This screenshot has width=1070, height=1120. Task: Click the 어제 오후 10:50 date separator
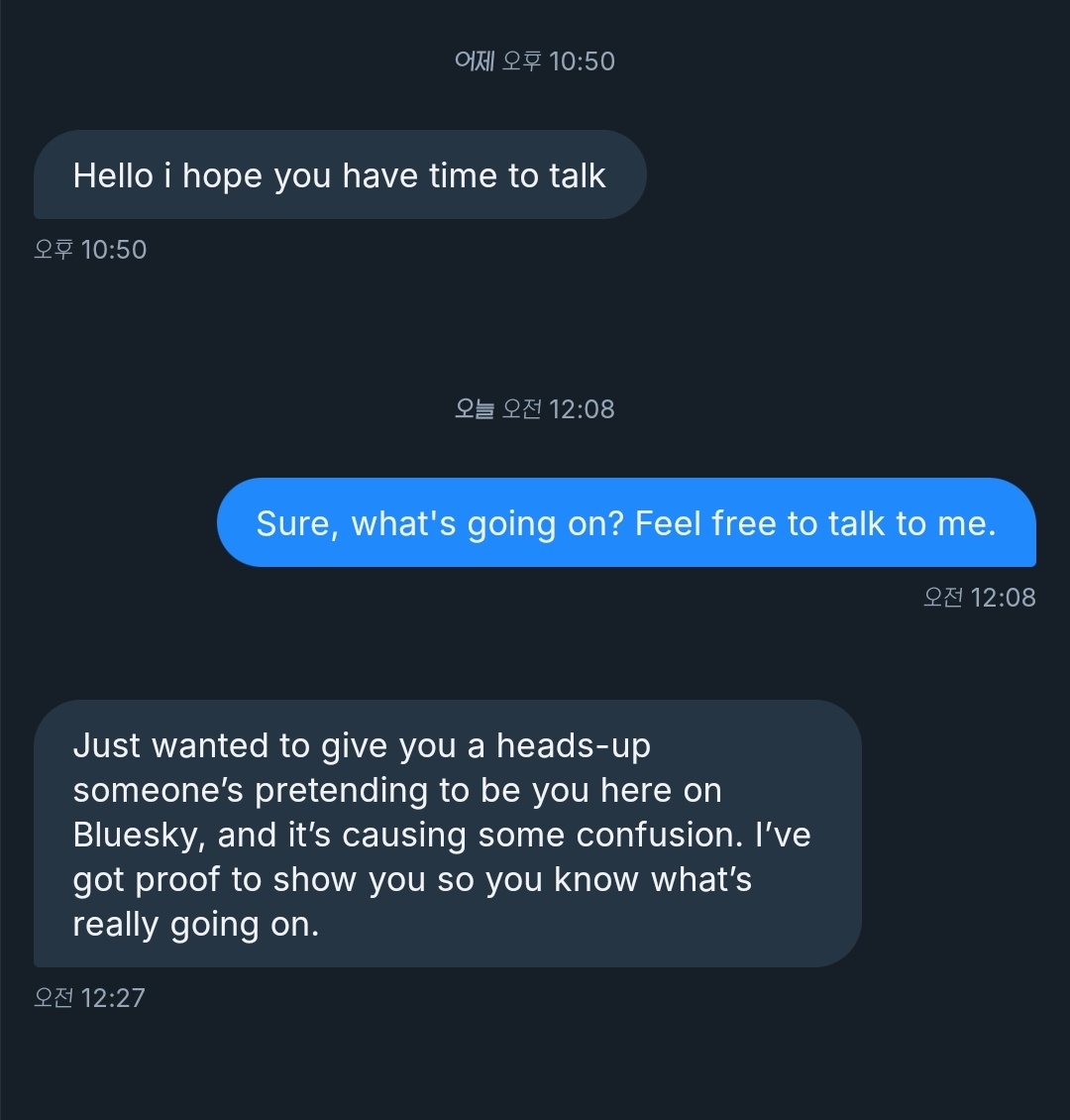point(534,61)
